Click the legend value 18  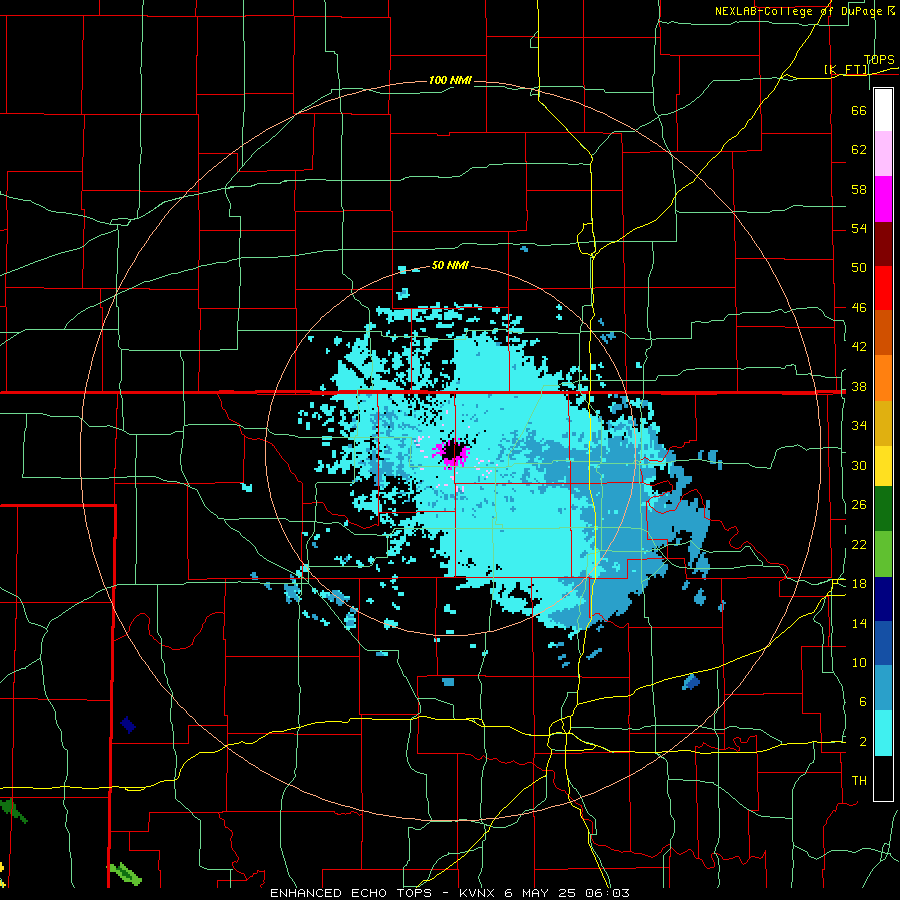[x=859, y=584]
